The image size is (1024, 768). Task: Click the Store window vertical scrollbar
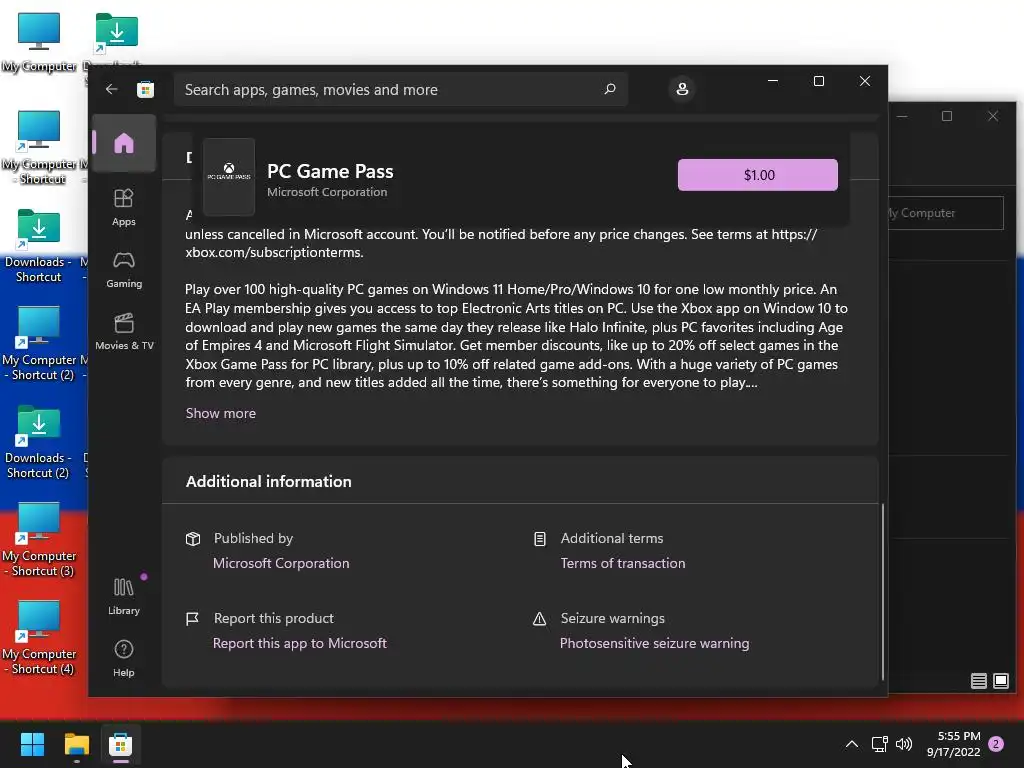(882, 591)
